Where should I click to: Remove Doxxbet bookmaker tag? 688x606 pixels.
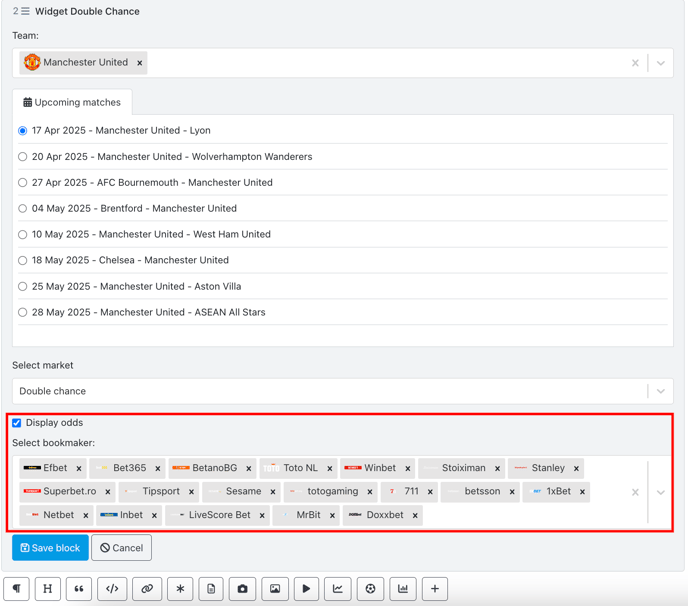(x=415, y=516)
